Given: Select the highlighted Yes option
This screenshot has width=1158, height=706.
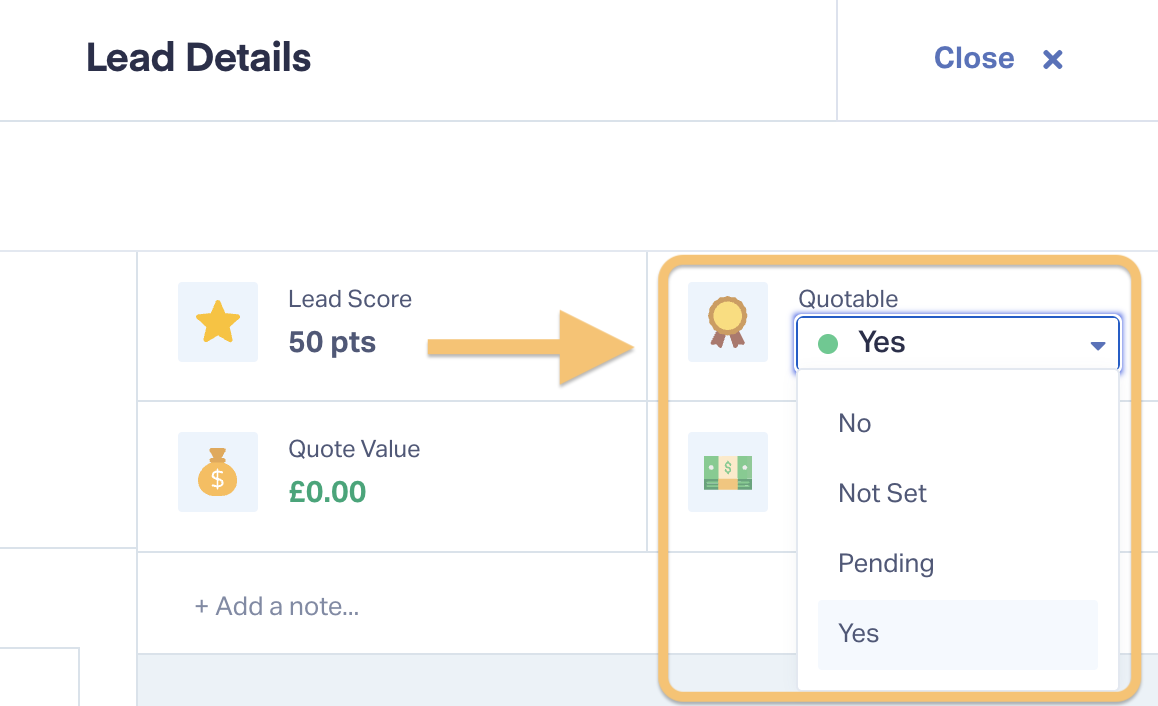Looking at the screenshot, I should point(958,634).
